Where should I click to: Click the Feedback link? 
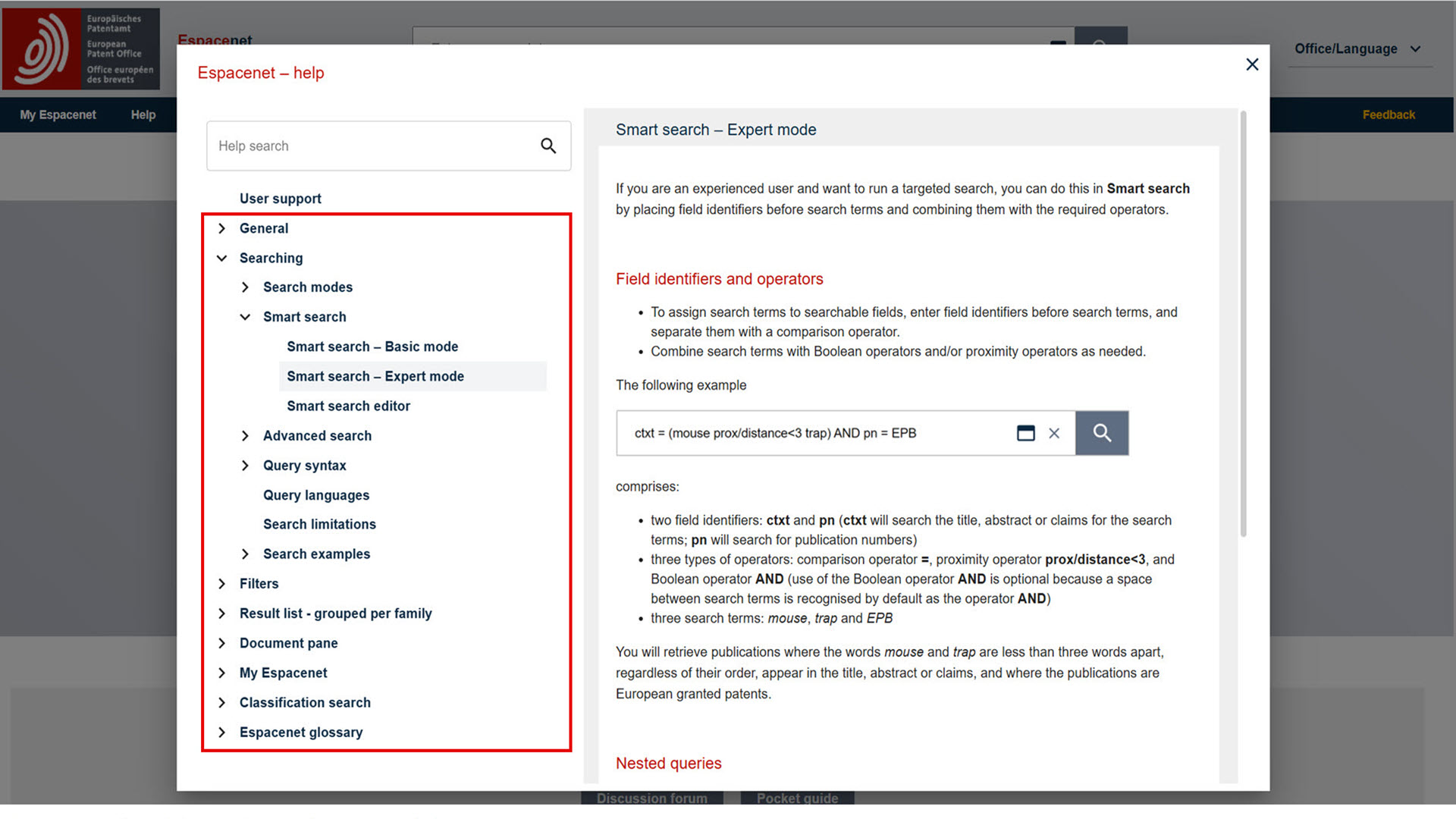click(1388, 115)
